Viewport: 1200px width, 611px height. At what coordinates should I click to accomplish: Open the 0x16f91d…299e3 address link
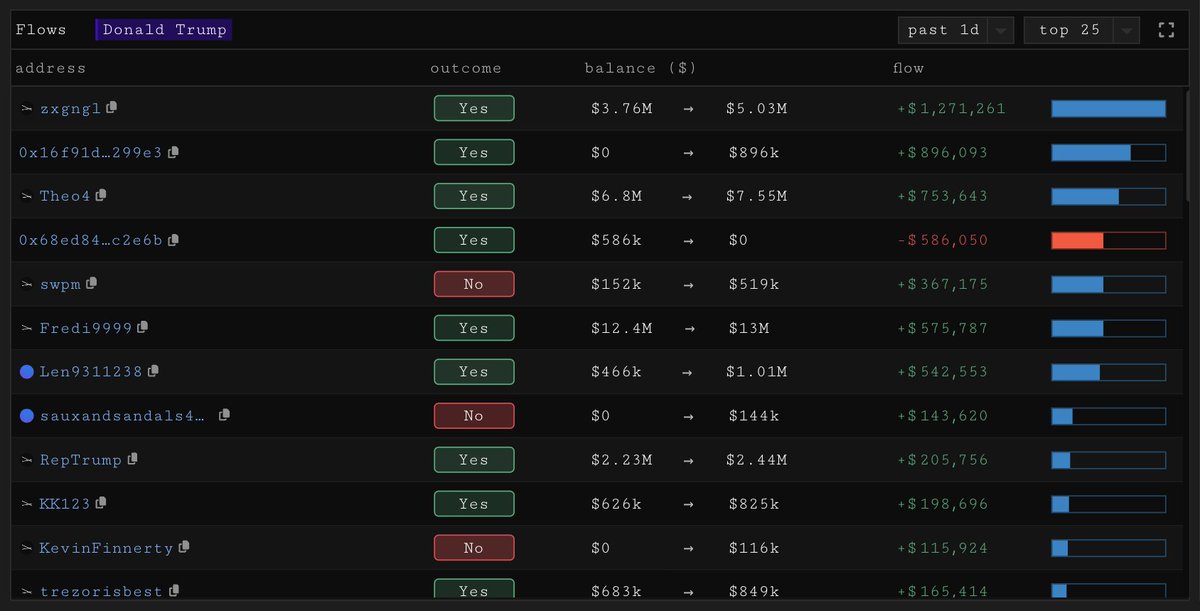tap(91, 153)
